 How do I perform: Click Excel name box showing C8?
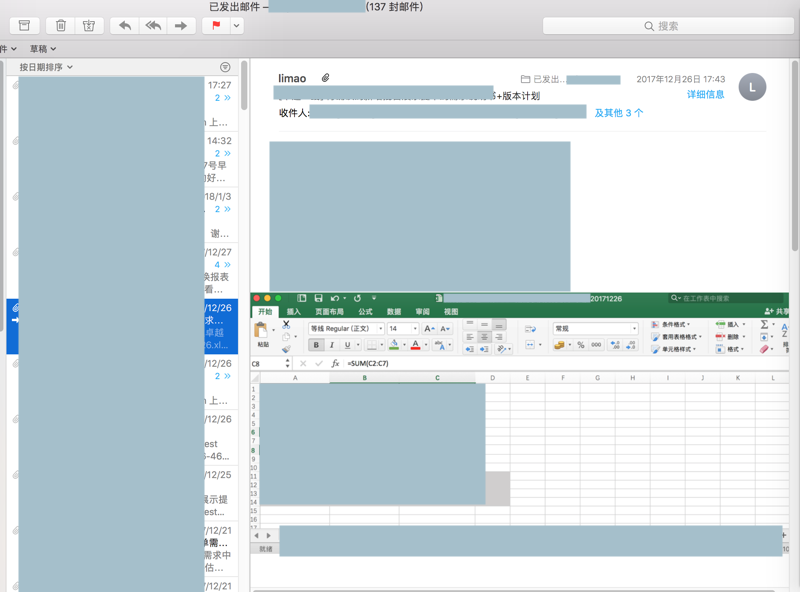[x=268, y=363]
